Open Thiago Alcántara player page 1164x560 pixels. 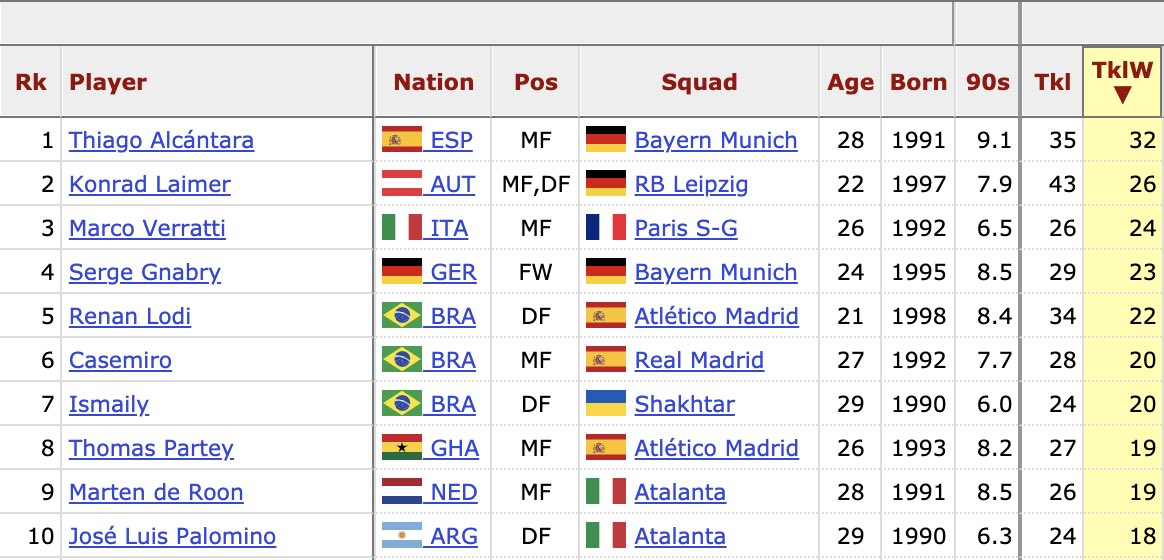coord(161,140)
